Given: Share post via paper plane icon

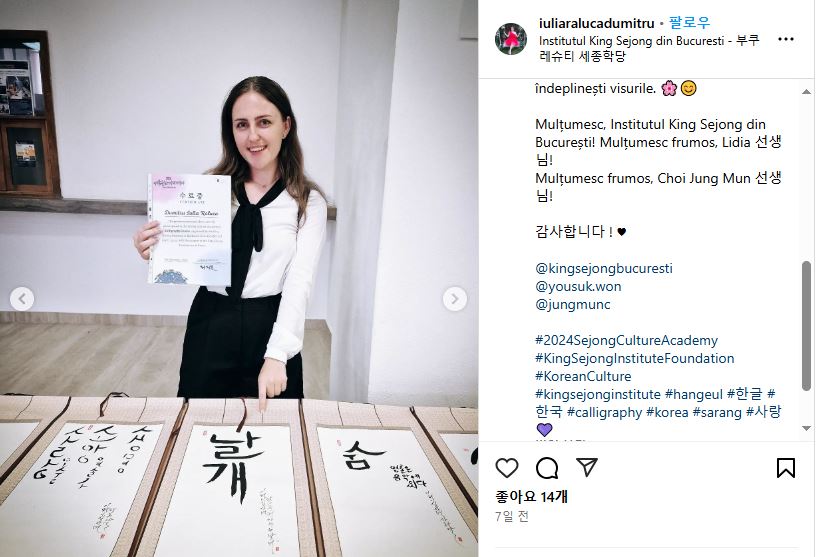Looking at the screenshot, I should [587, 467].
